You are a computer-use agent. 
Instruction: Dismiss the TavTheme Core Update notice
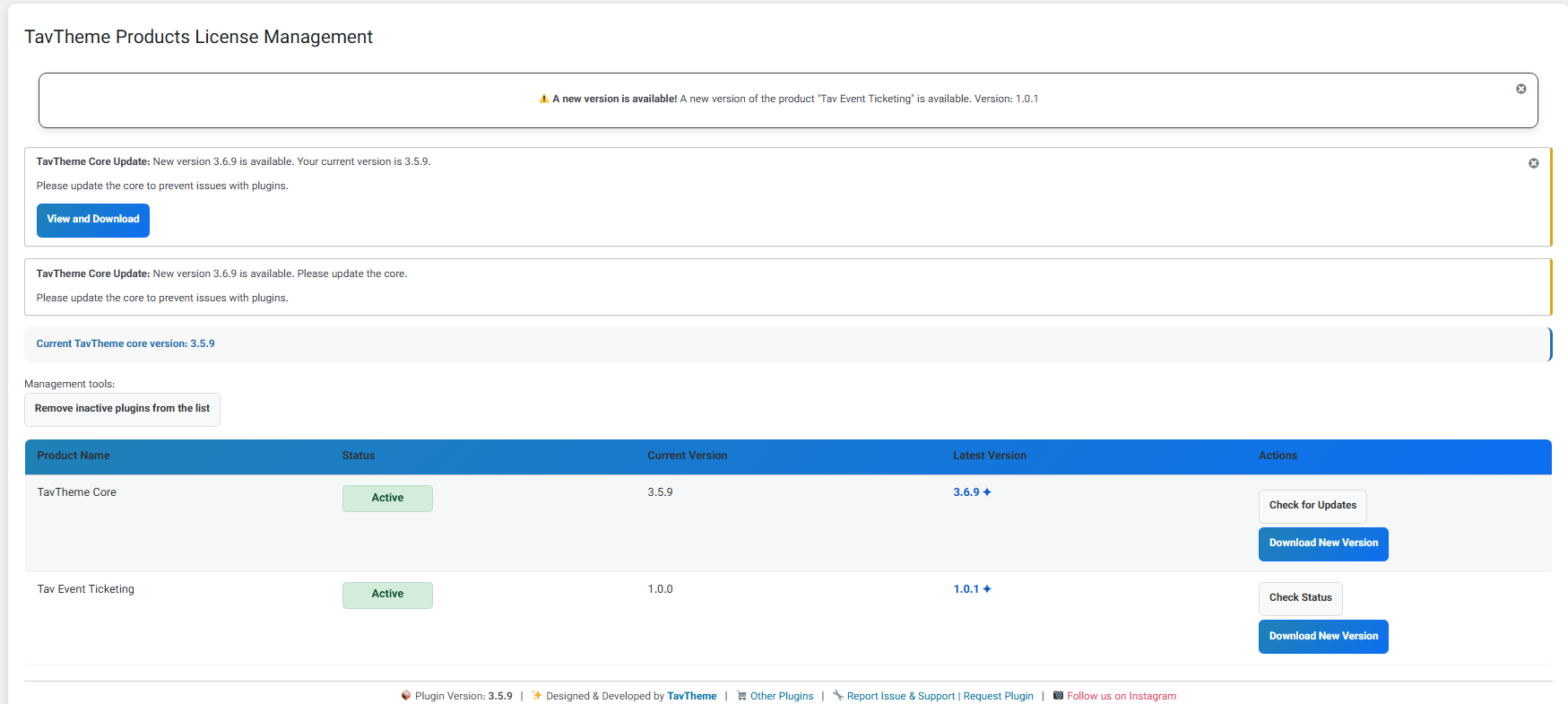(1533, 163)
